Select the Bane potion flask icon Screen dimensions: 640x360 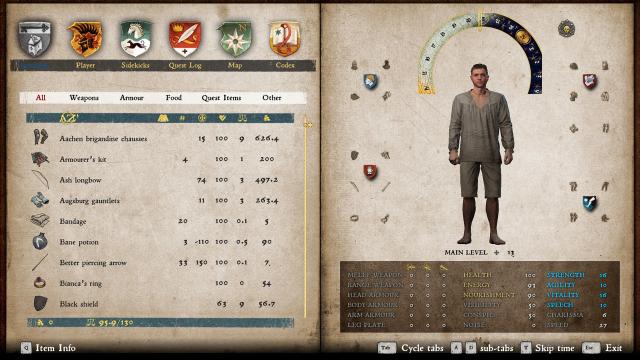tap(40, 241)
